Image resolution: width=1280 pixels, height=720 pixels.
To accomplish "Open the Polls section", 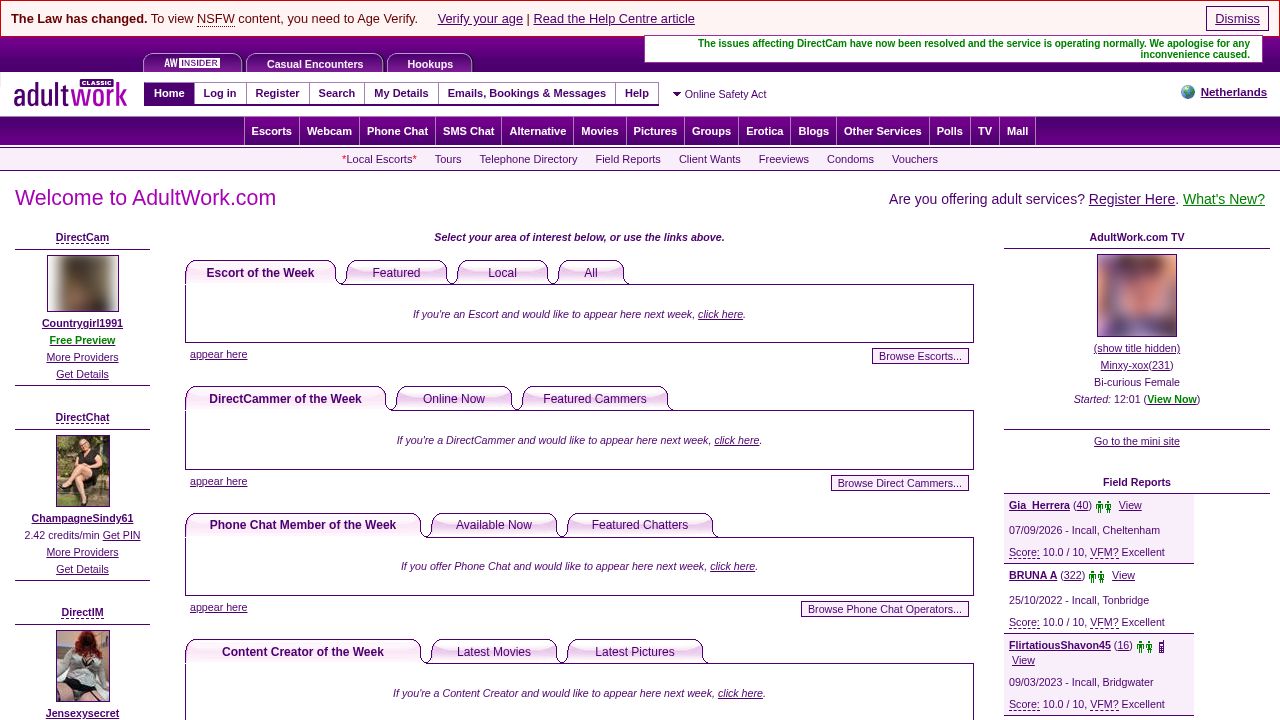I will click(950, 131).
